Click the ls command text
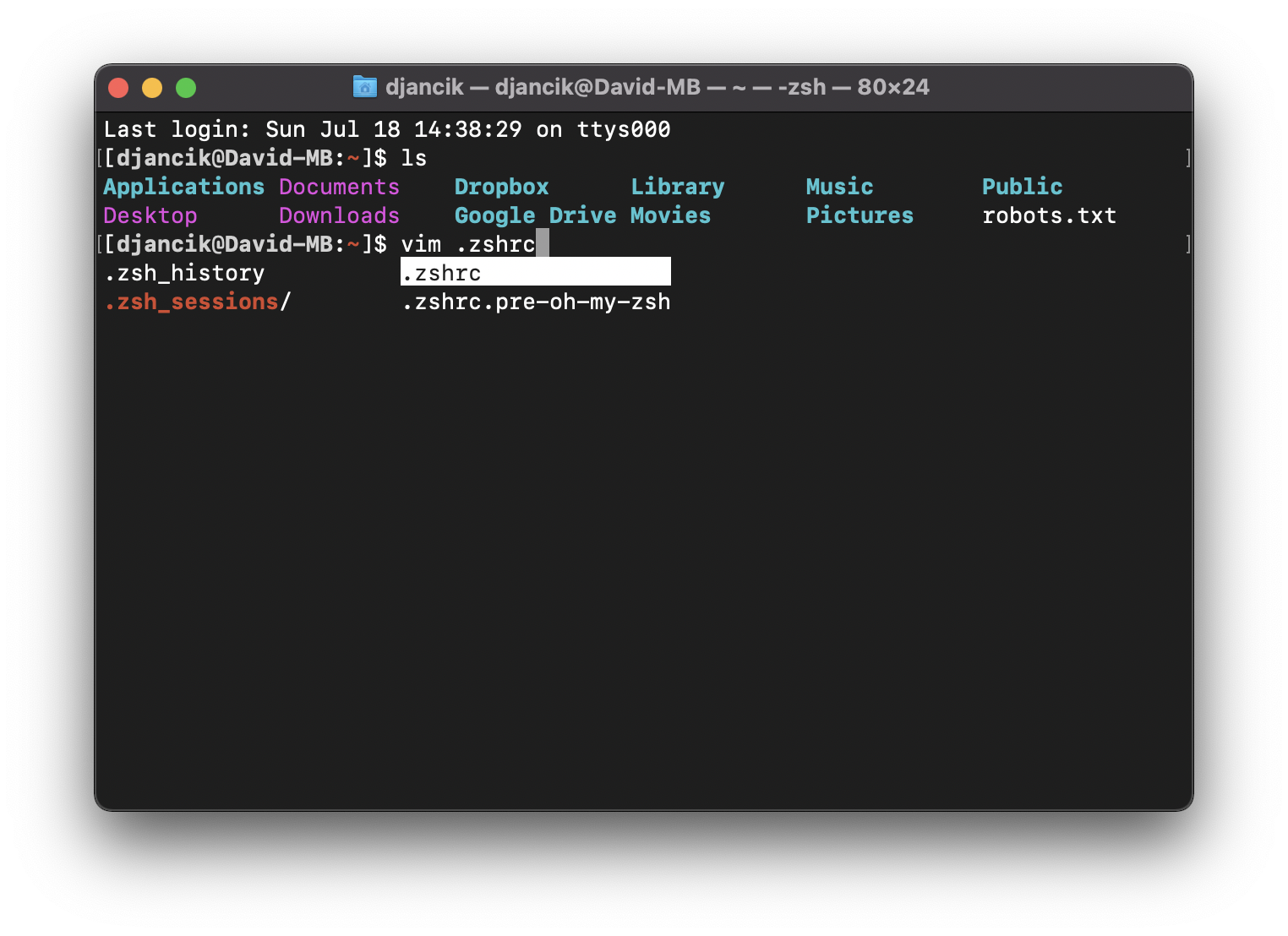The height and width of the screenshot is (936, 1288). [x=414, y=158]
